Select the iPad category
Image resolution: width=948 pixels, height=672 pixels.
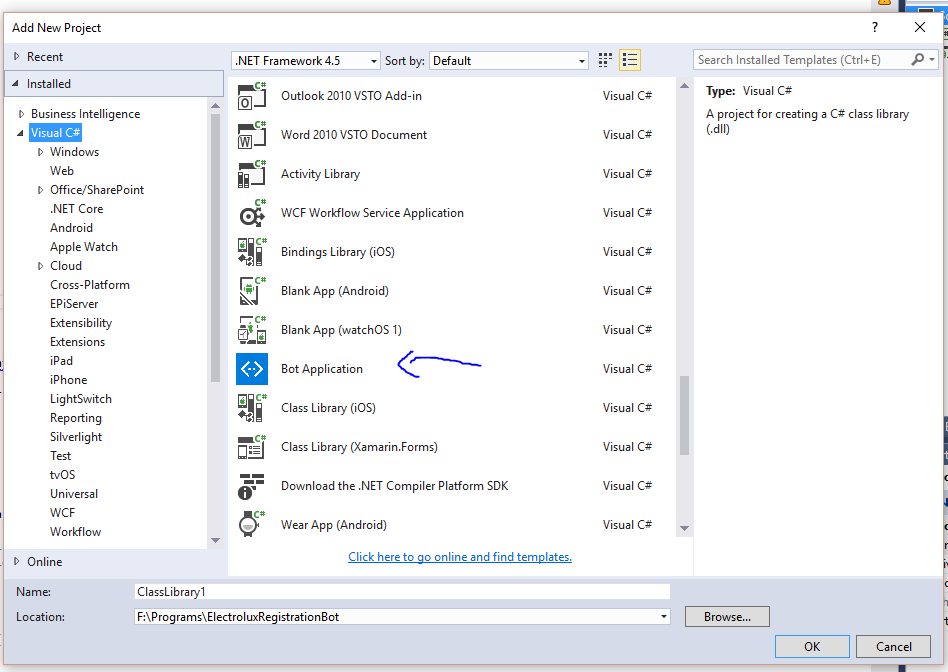61,361
